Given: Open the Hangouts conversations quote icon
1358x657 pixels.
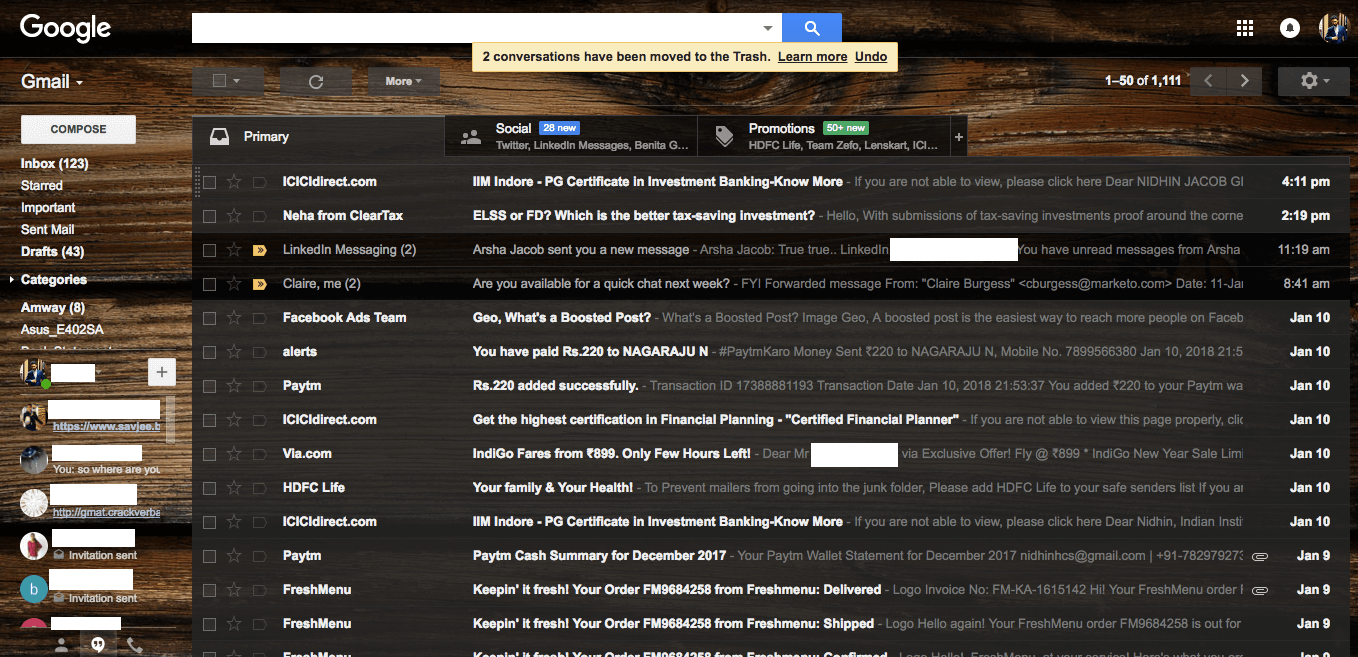Looking at the screenshot, I should click(98, 645).
